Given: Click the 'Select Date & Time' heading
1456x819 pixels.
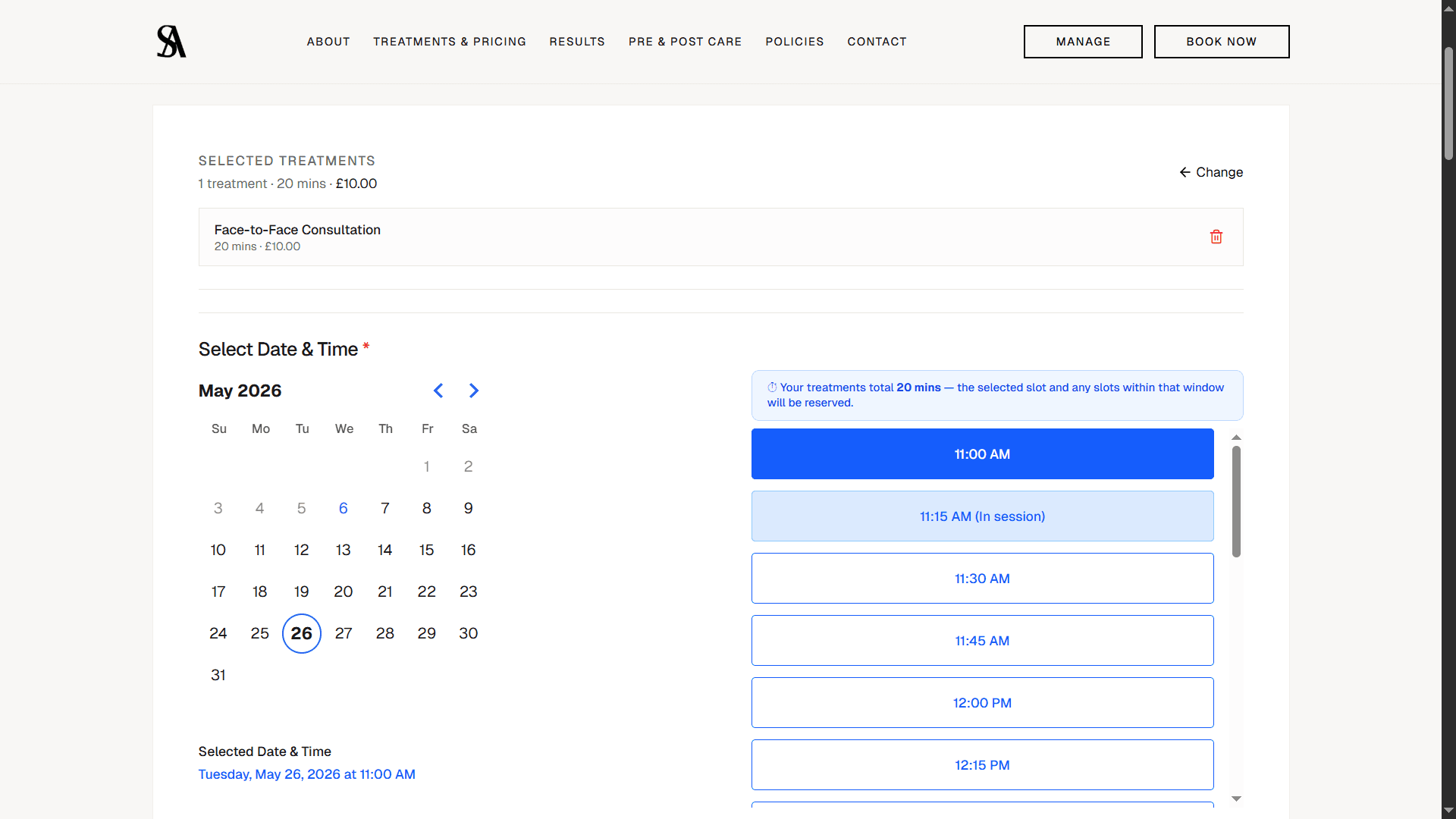Looking at the screenshot, I should pos(278,349).
